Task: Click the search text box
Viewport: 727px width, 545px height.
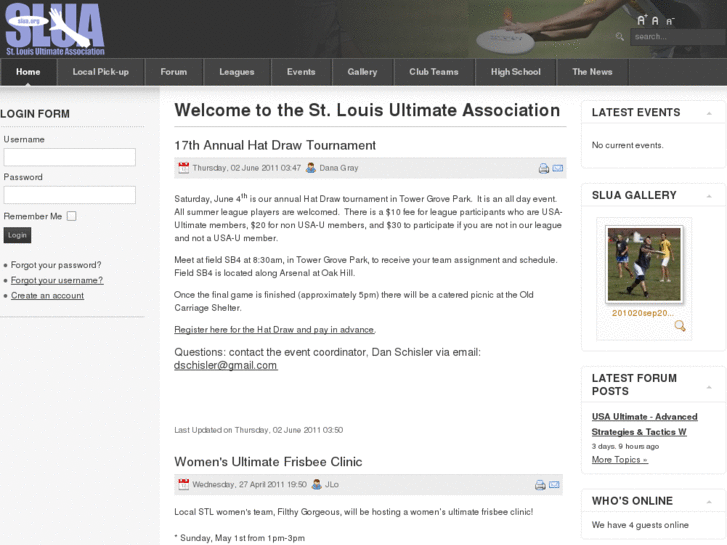Action: (677, 37)
